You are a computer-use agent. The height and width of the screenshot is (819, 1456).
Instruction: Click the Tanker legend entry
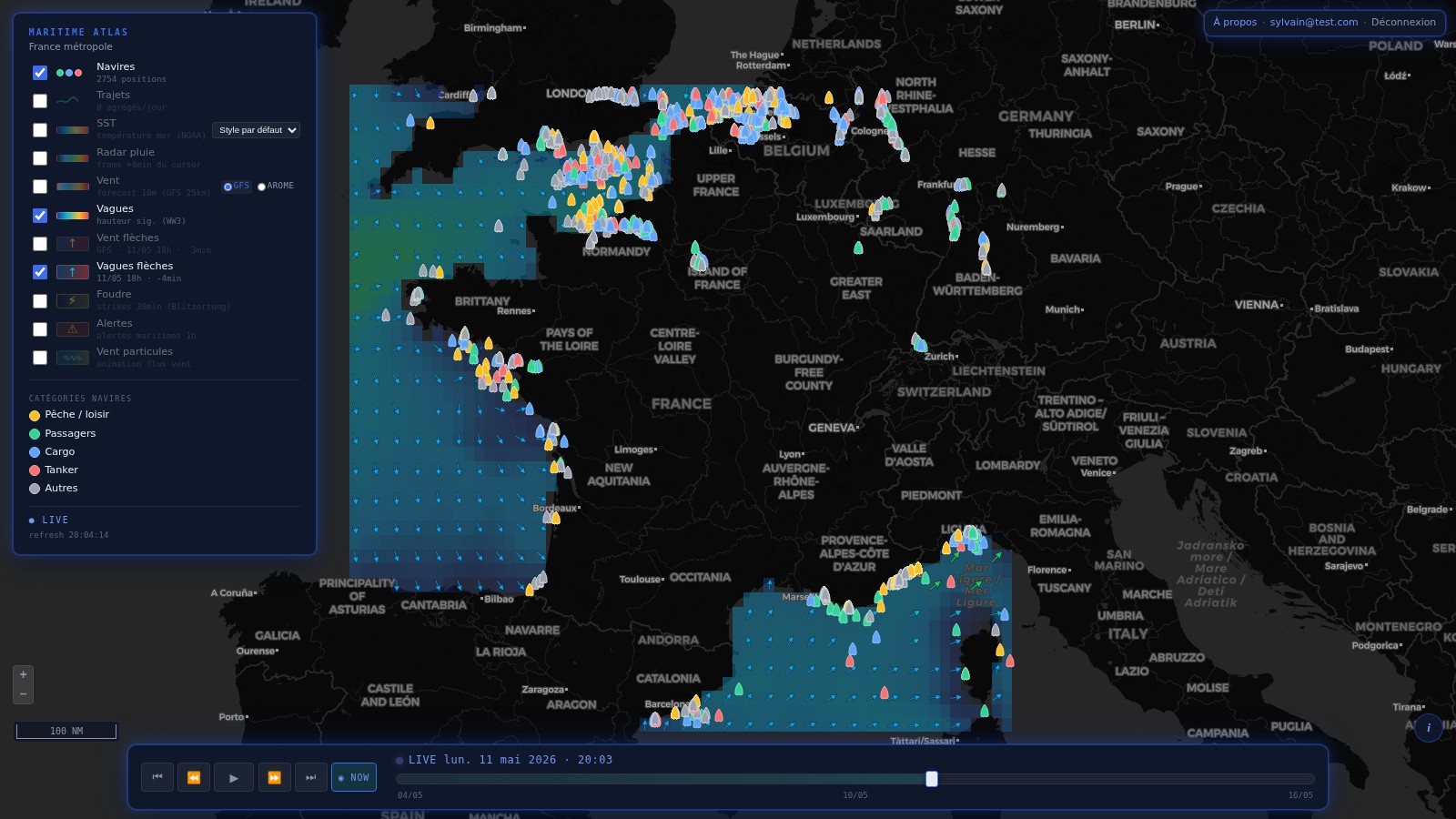click(x=54, y=470)
